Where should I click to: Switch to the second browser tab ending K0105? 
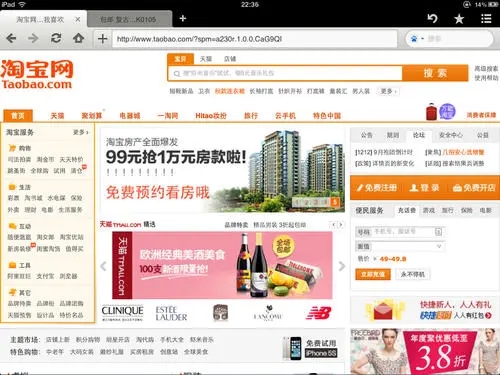130,19
